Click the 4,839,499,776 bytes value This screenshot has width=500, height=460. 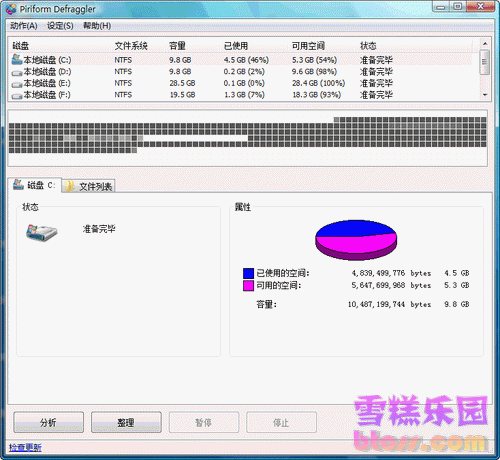pos(391,273)
